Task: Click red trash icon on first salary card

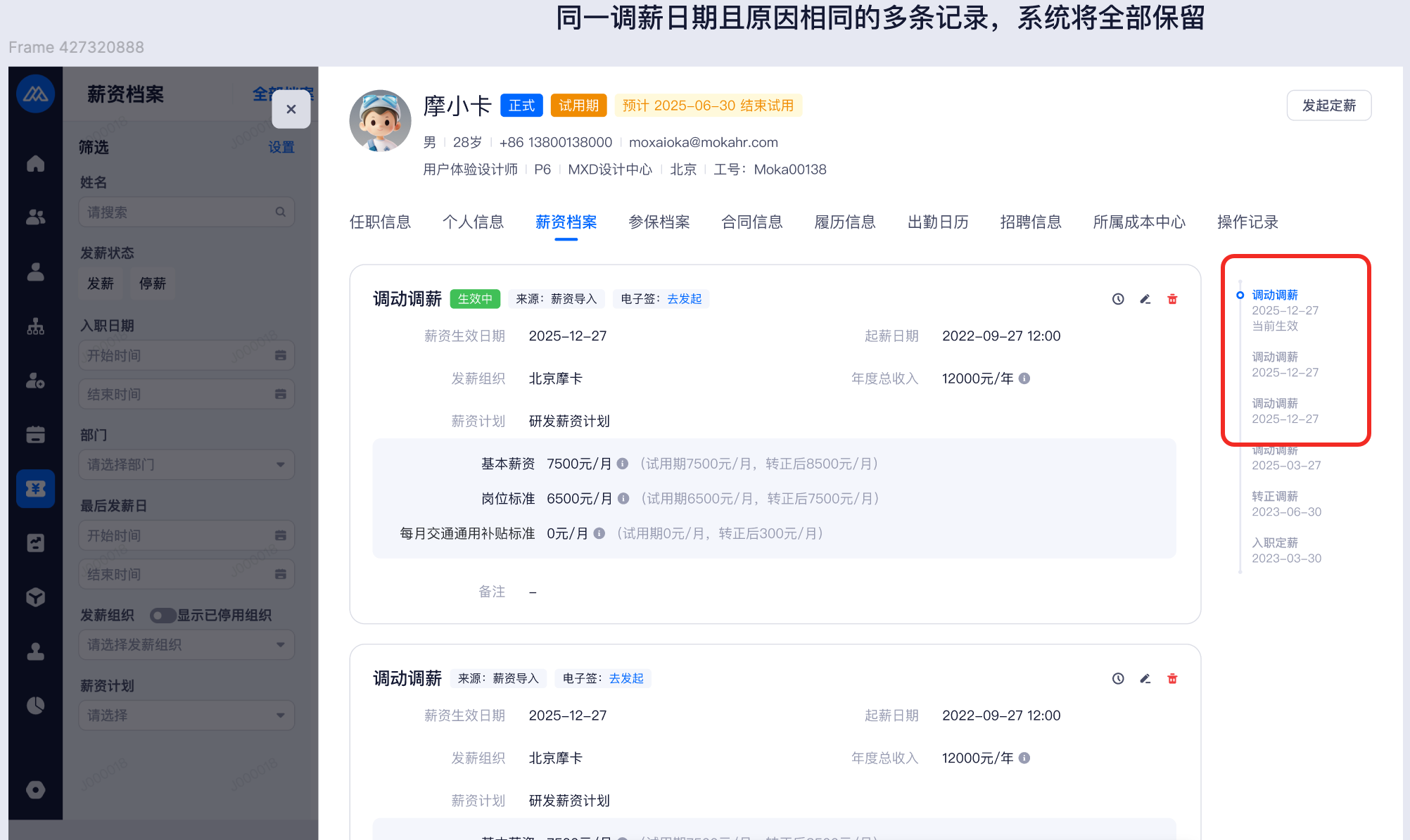Action: [1172, 299]
